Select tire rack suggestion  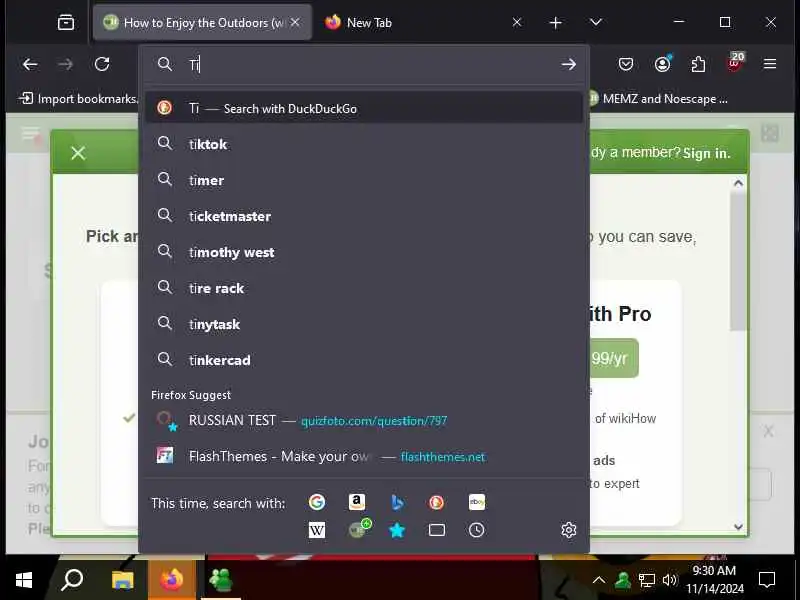click(x=364, y=288)
